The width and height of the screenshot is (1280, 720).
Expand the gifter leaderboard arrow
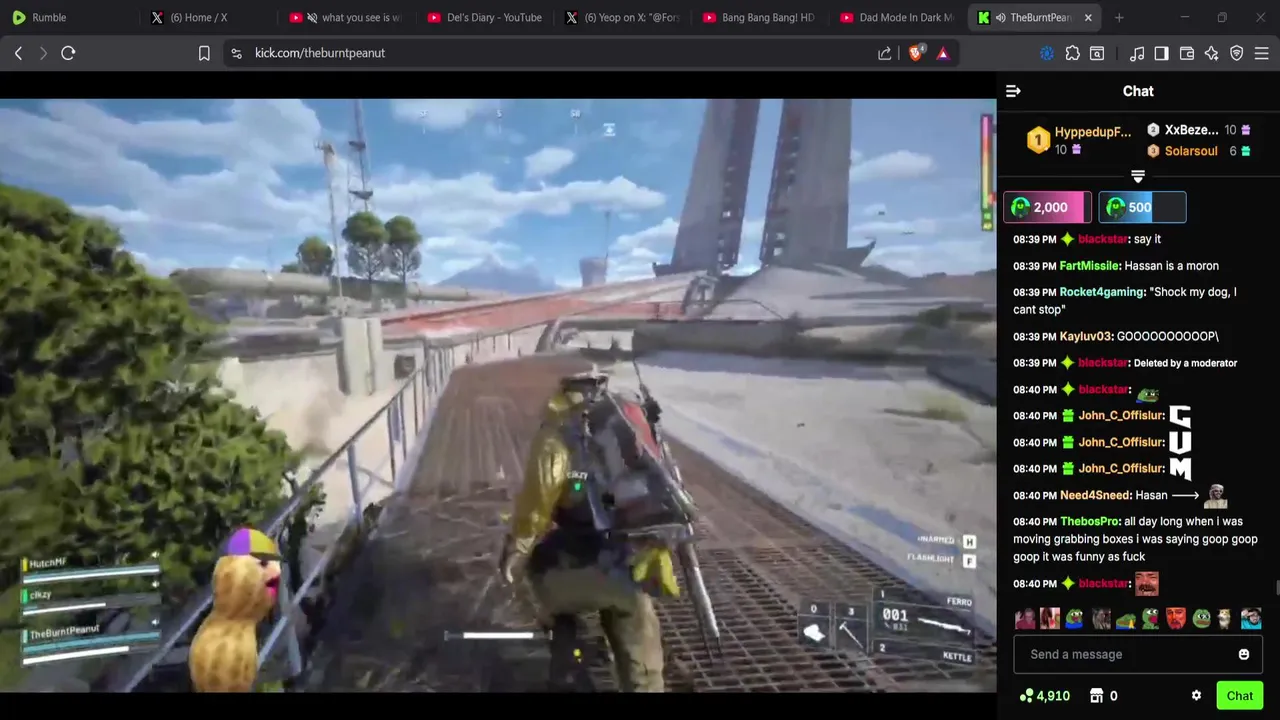[1138, 177]
